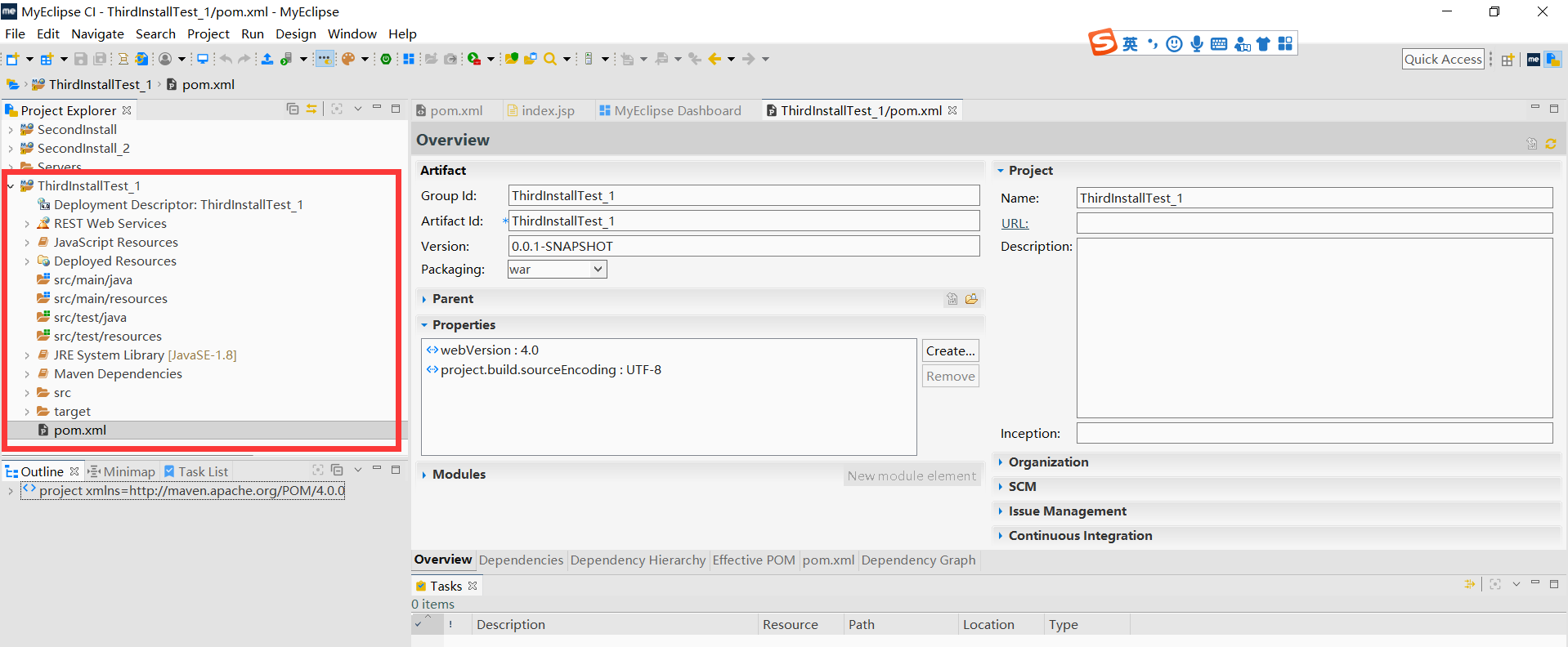1568x647 pixels.
Task: Switch to the dark 'me' MyEclipse perspective icon
Action: pos(1534,60)
